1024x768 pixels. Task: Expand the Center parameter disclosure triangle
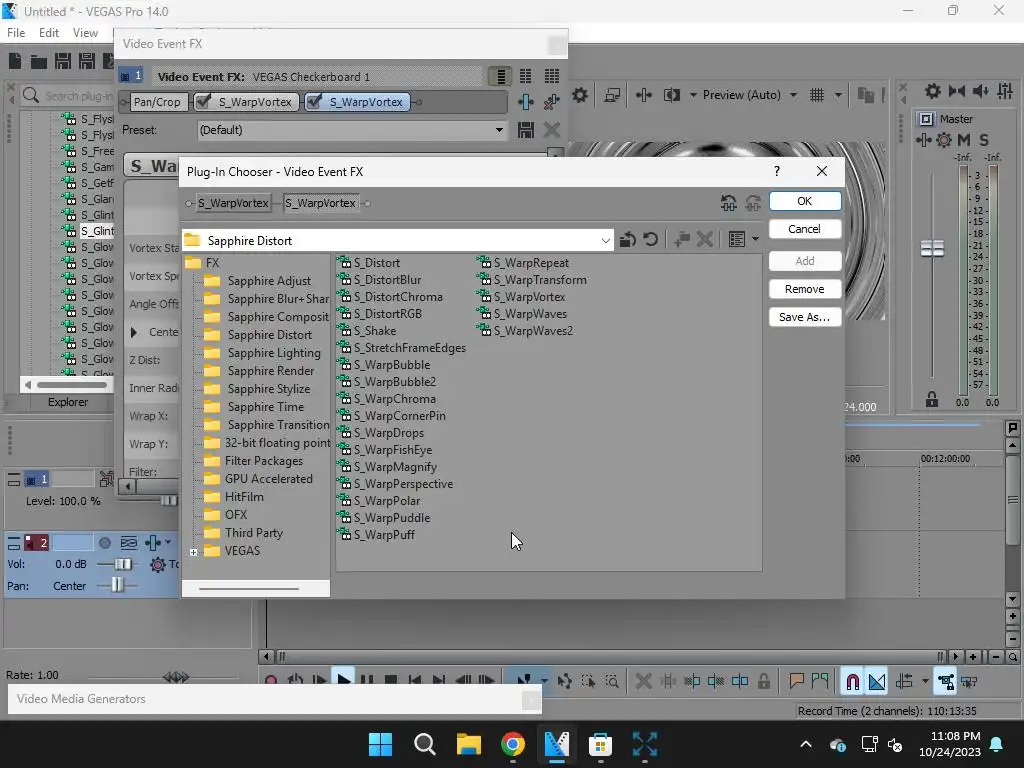(x=134, y=332)
